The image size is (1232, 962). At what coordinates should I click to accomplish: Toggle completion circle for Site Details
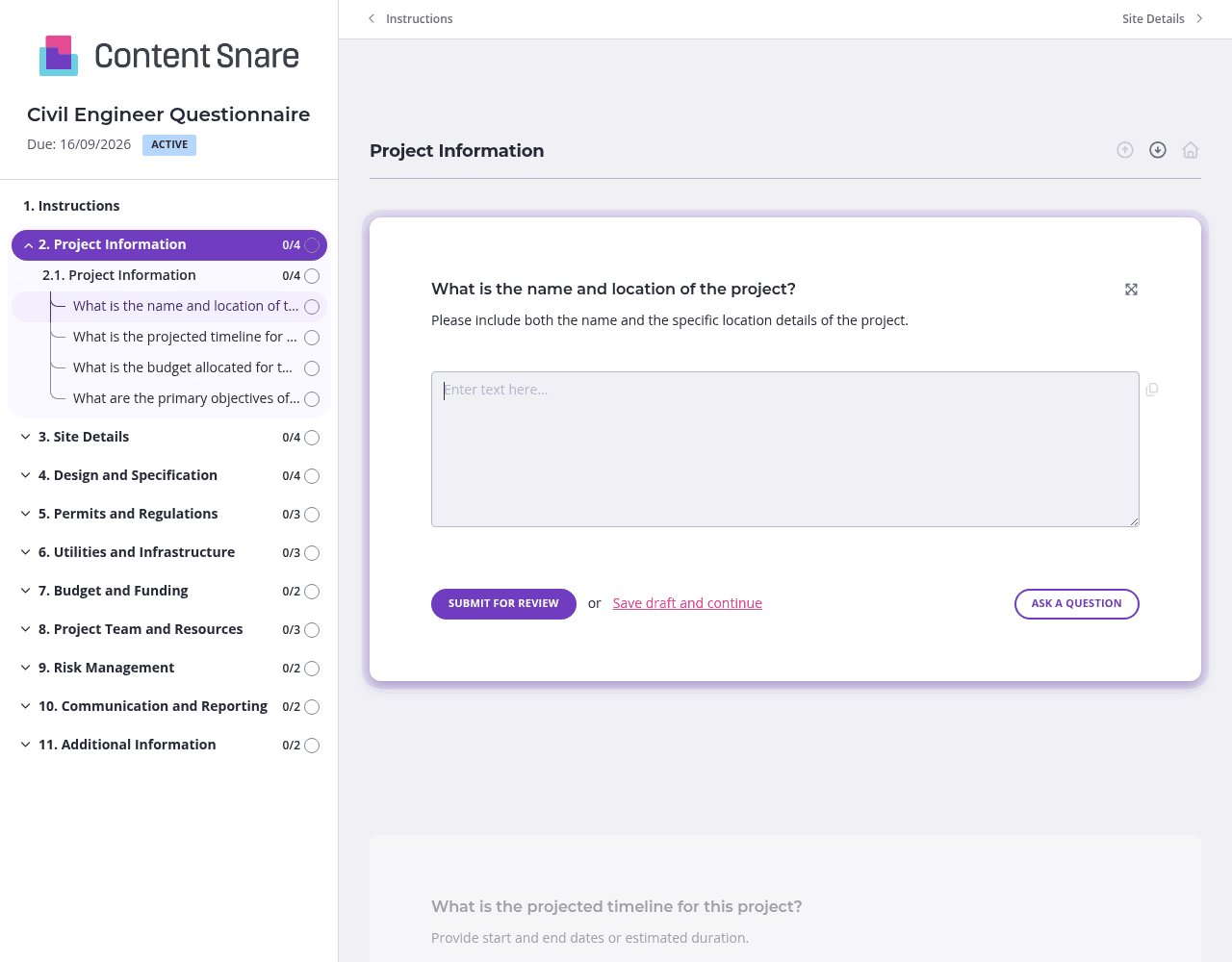click(x=312, y=438)
